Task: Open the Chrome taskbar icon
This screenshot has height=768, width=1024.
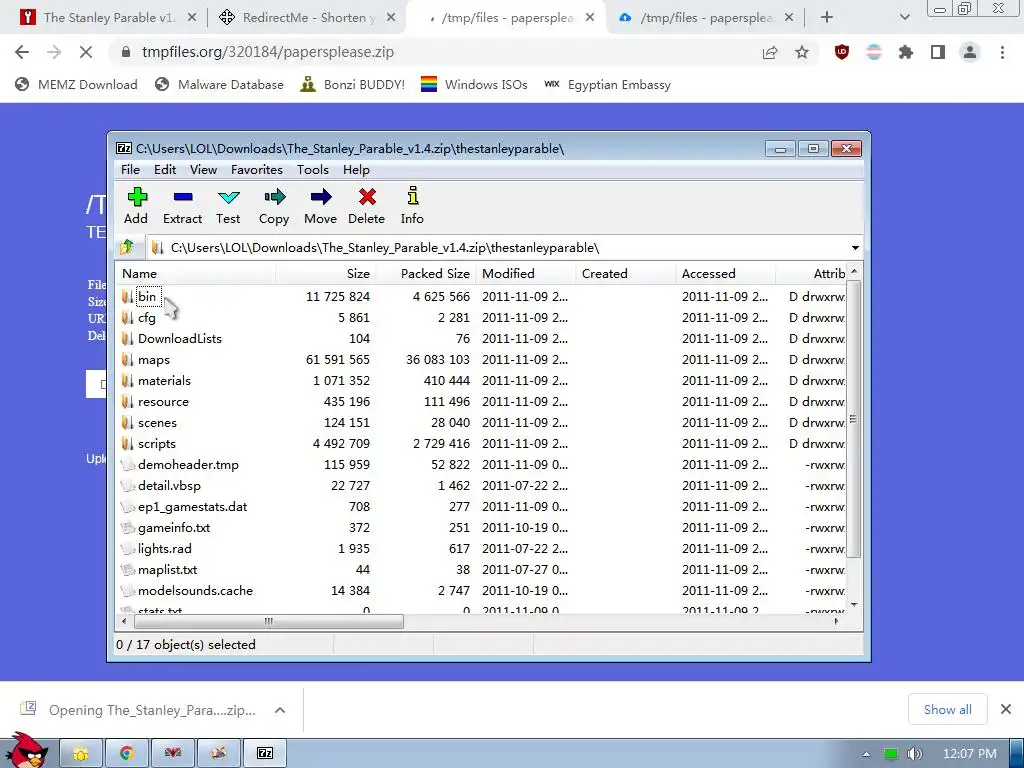Action: [x=127, y=753]
